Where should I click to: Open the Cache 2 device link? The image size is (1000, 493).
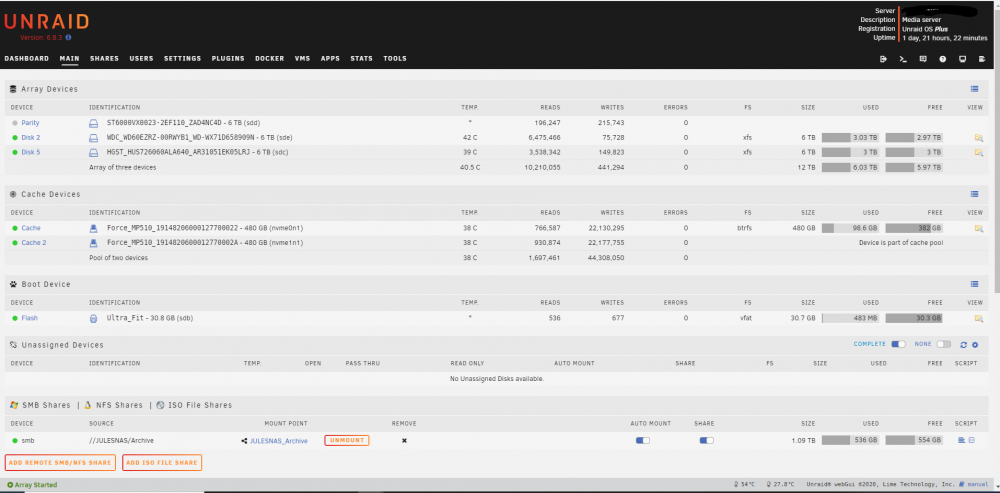(x=34, y=242)
